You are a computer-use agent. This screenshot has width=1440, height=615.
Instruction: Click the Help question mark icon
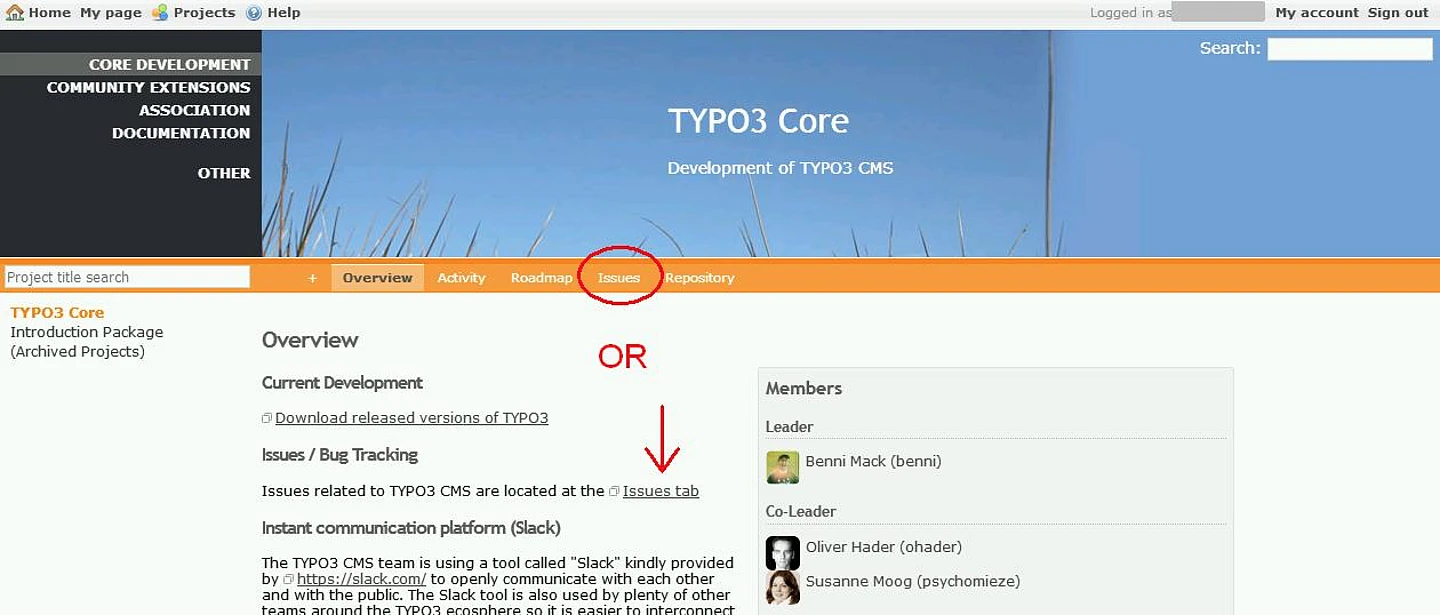pos(253,13)
